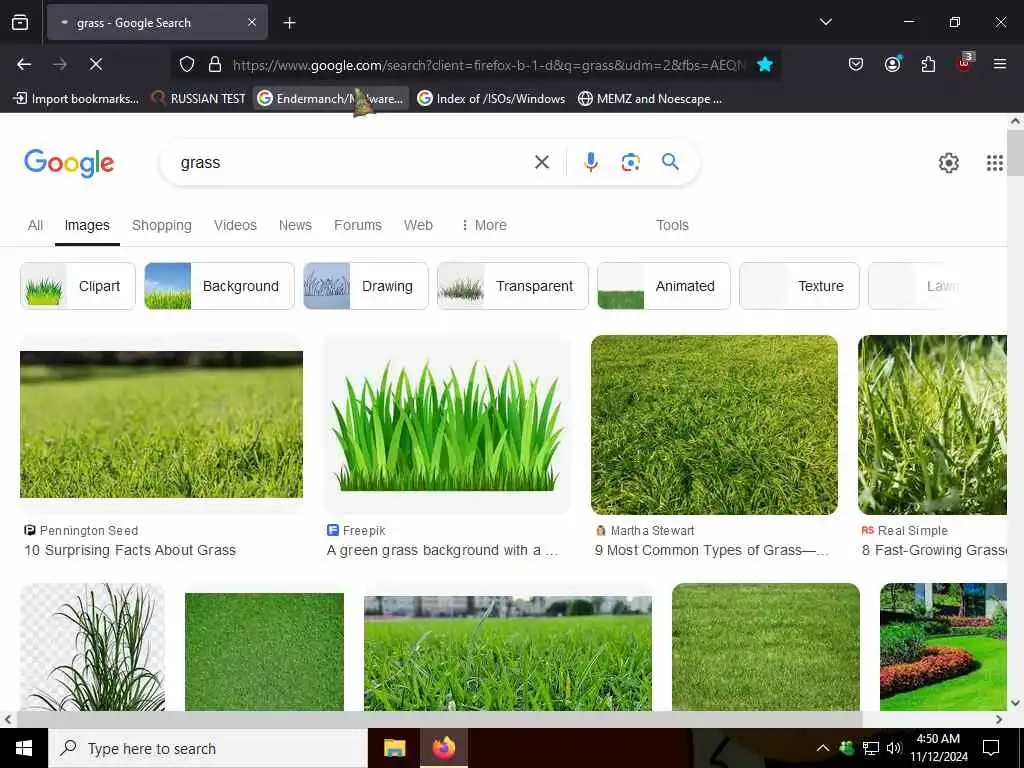Viewport: 1024px width, 768px height.
Task: Switch to the Videos tab
Action: click(235, 225)
